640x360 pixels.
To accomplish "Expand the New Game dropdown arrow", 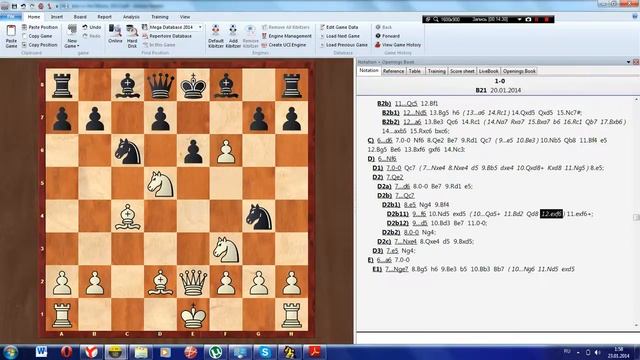I will coord(78,46).
